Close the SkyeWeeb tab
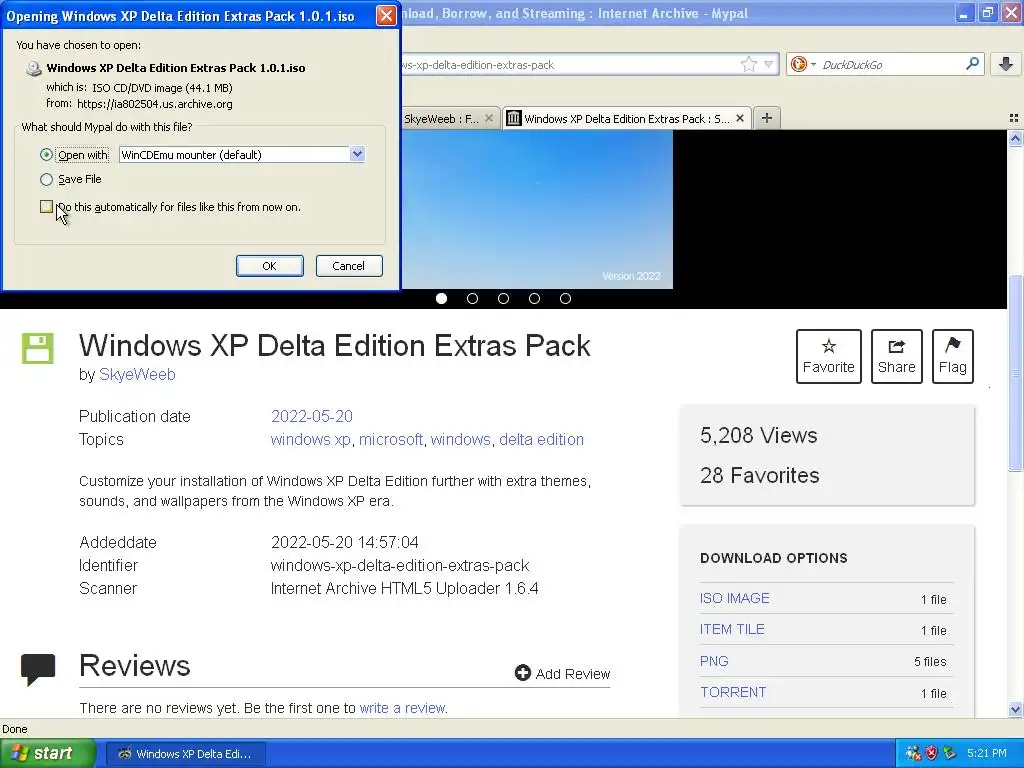Screen dimensions: 1024x768 tap(488, 118)
